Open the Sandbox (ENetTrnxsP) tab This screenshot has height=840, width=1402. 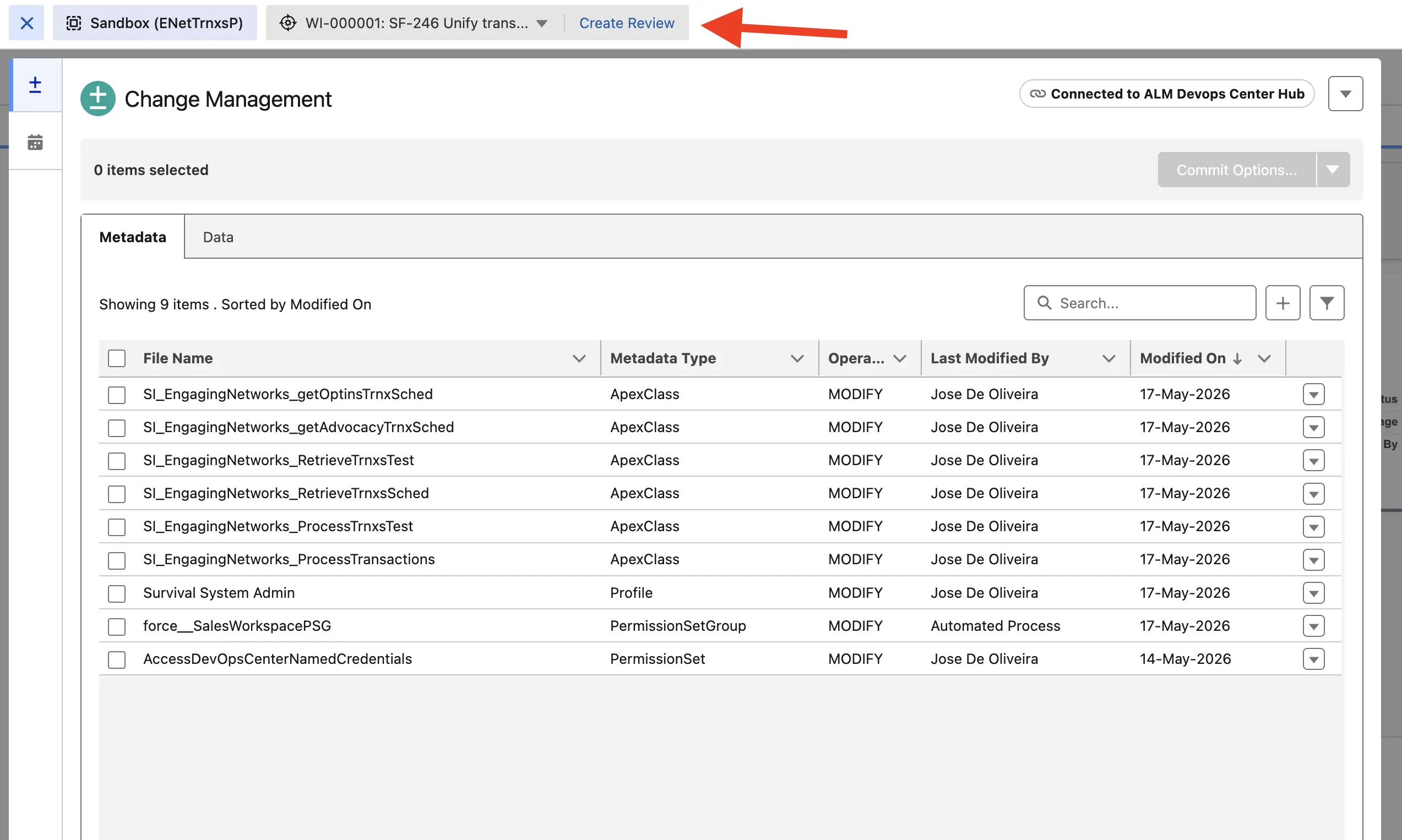(x=155, y=23)
